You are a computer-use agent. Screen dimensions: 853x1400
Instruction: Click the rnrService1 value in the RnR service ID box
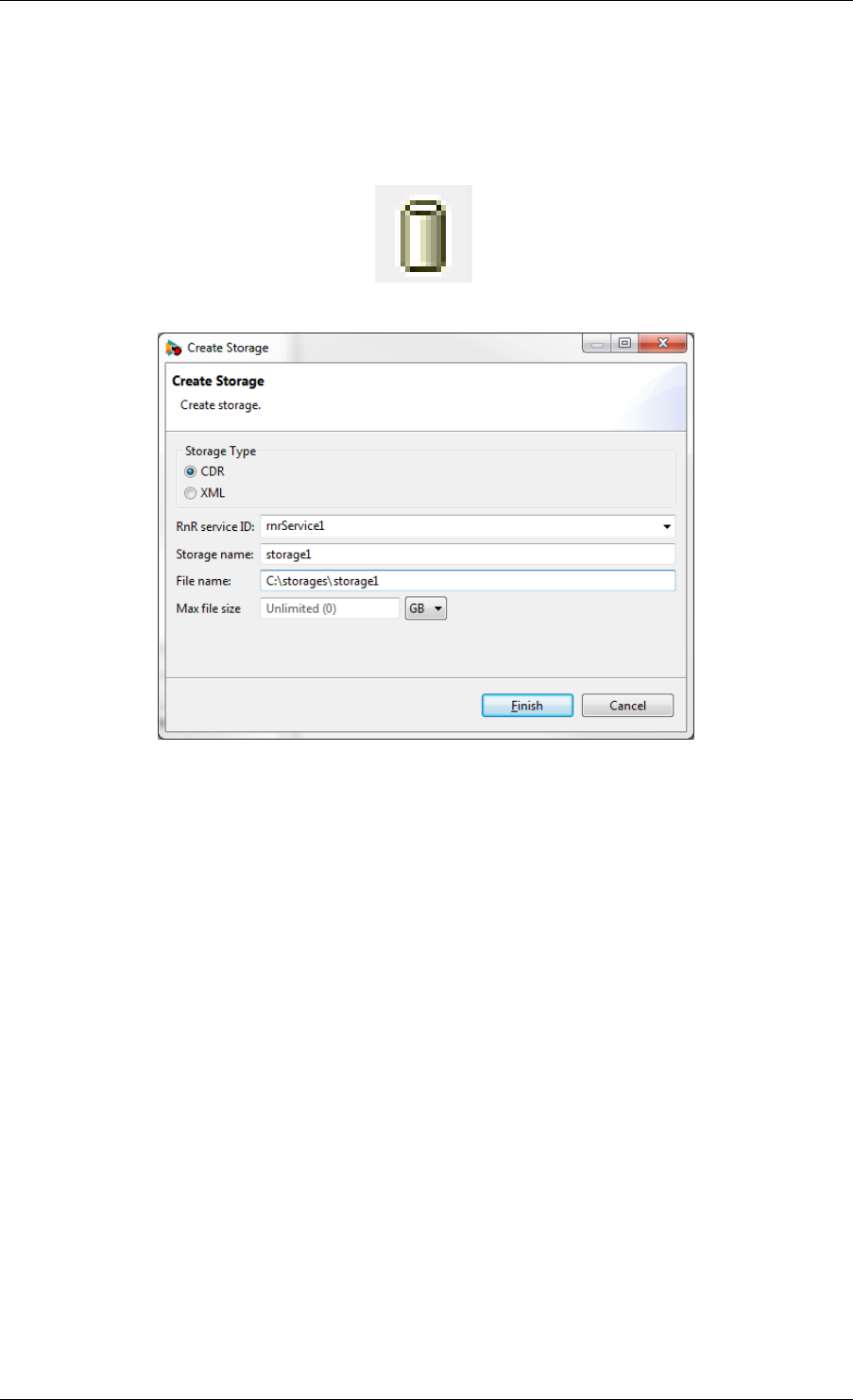pyautogui.click(x=296, y=526)
